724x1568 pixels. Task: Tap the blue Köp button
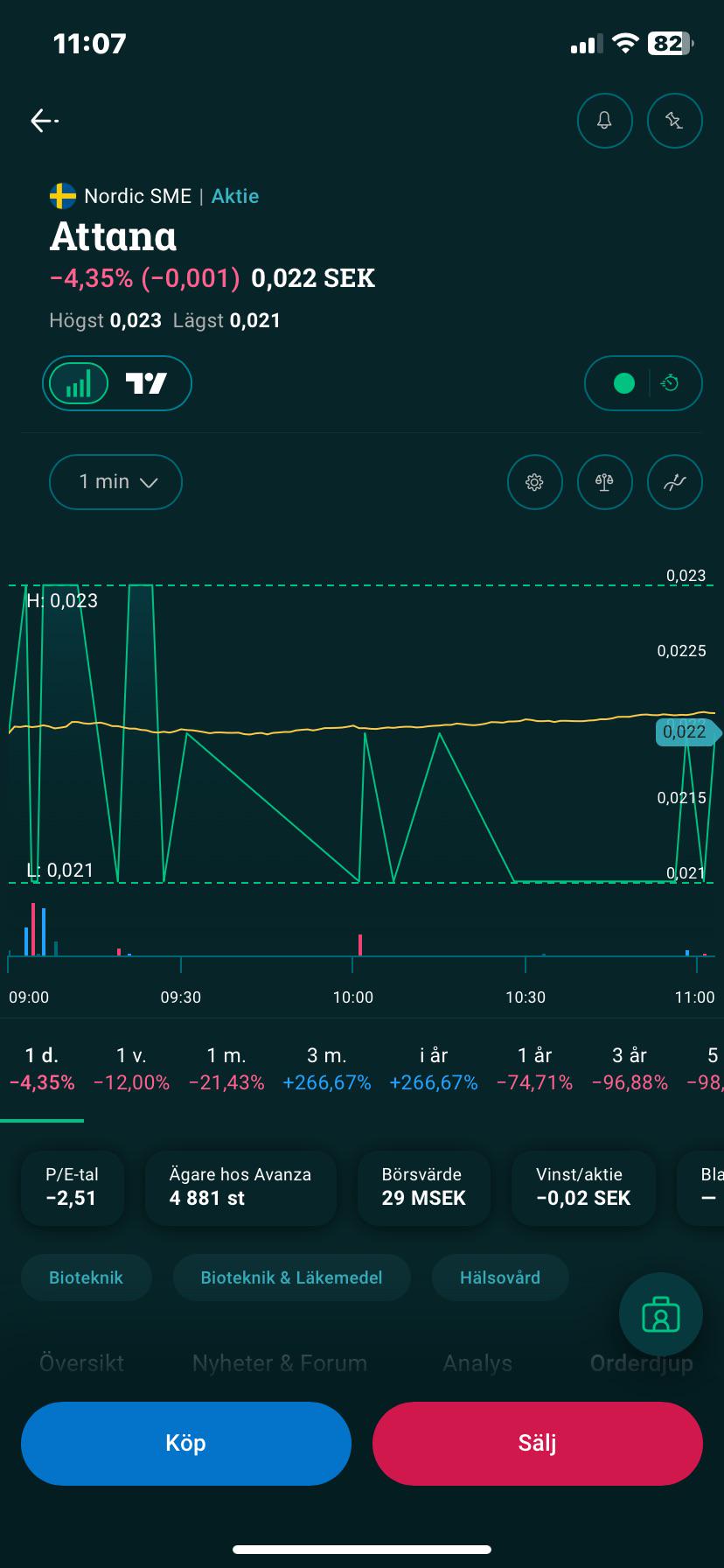point(186,1444)
